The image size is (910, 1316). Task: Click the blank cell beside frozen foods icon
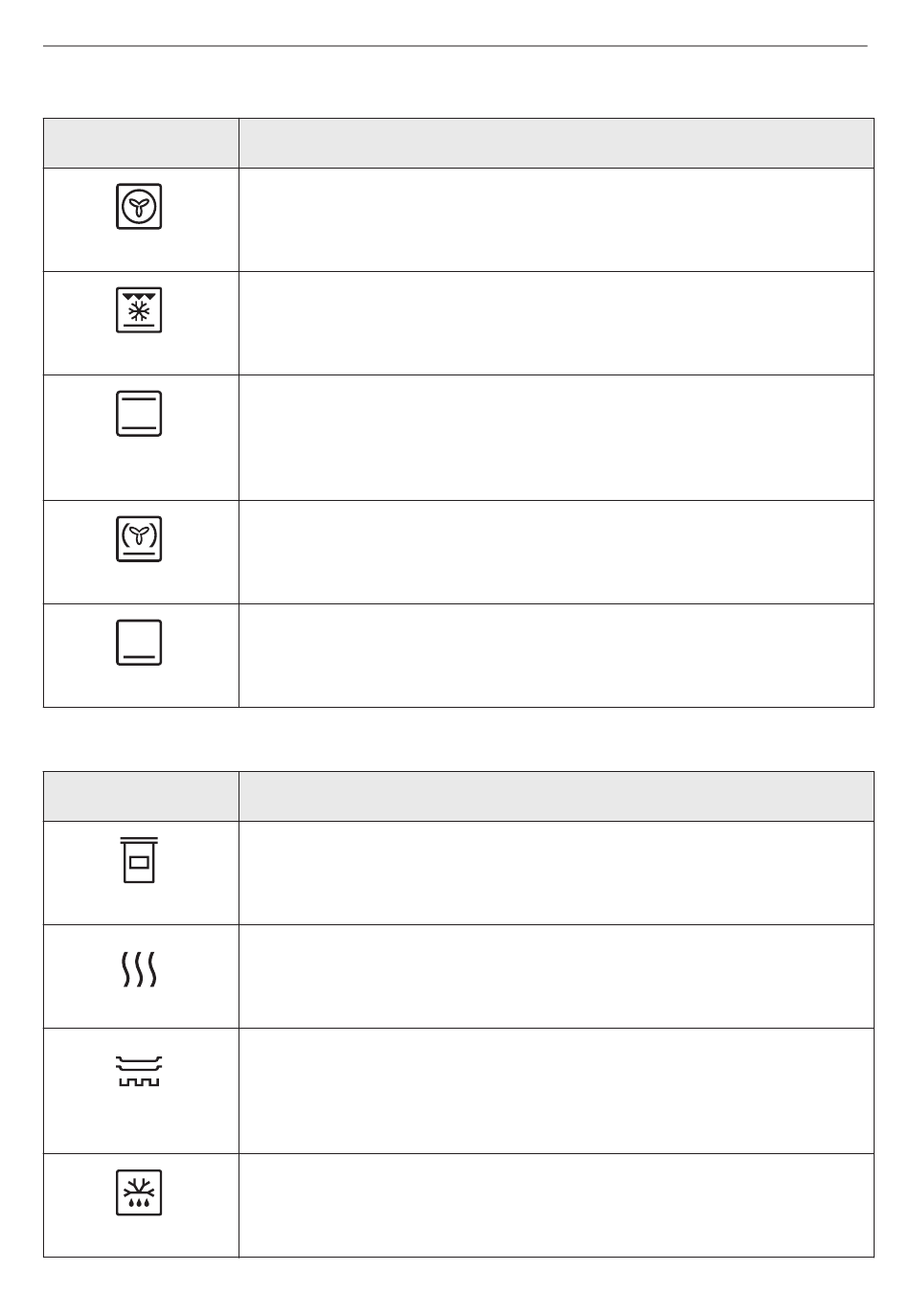[557, 324]
